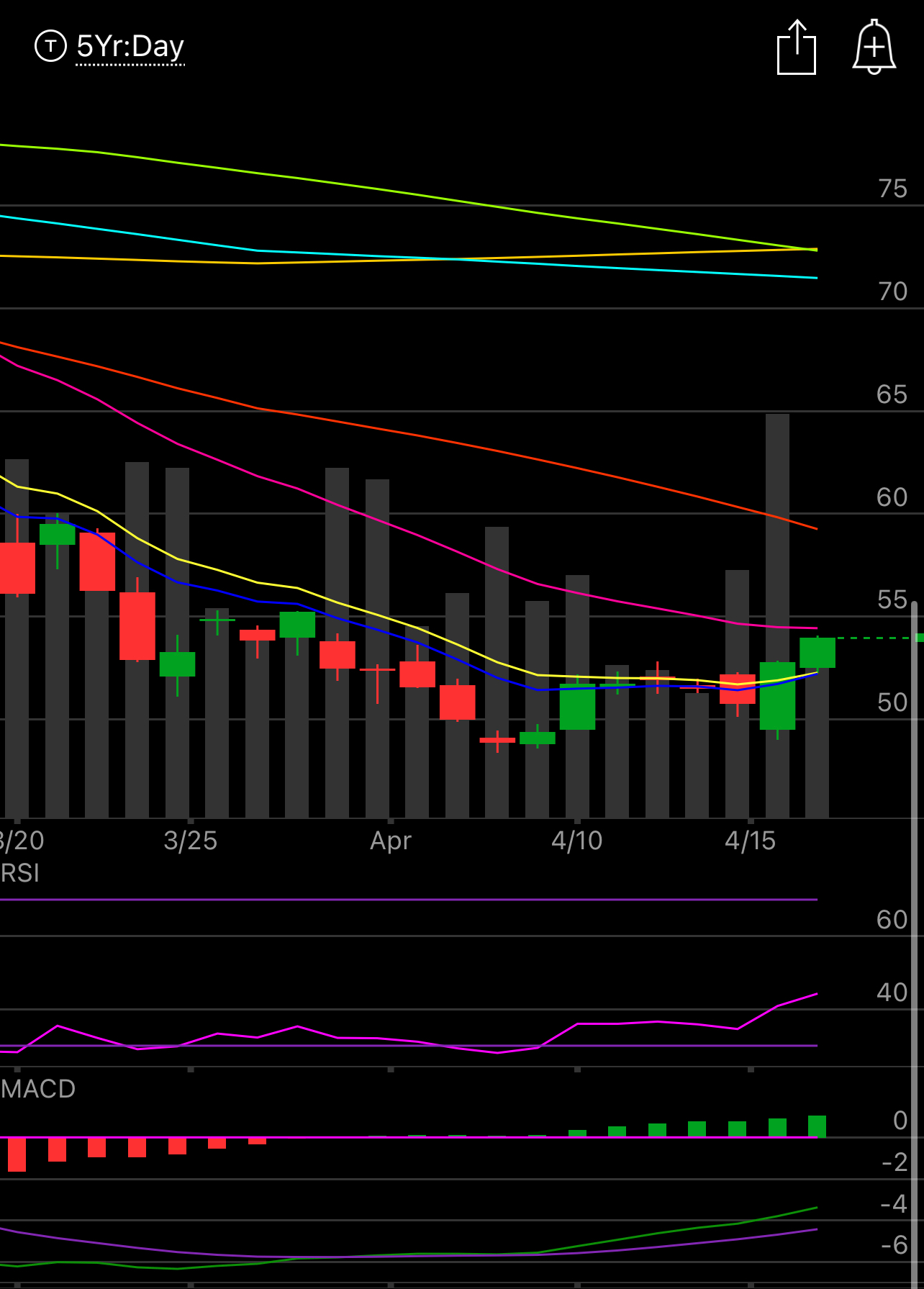Tap the RSI 60 level label
This screenshot has width=924, height=1289.
point(892,920)
